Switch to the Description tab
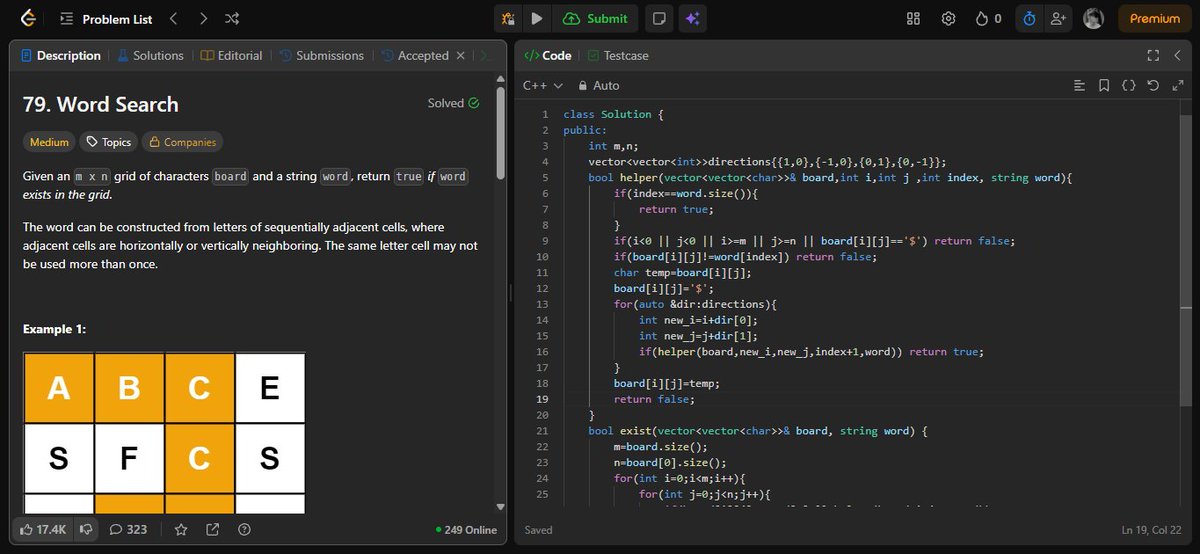The image size is (1200, 554). coord(61,55)
